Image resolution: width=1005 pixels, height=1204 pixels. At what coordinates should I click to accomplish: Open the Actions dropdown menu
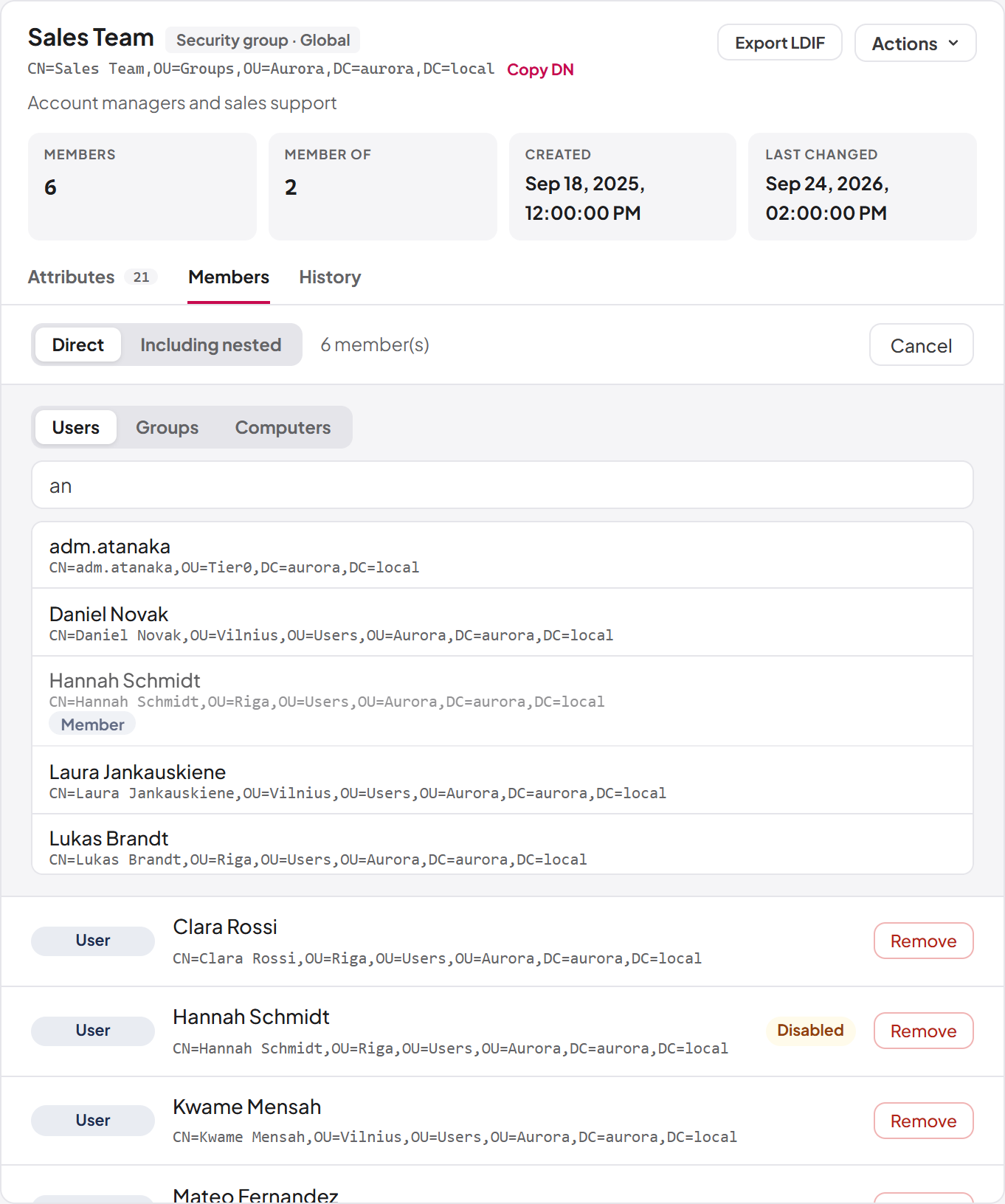[915, 44]
